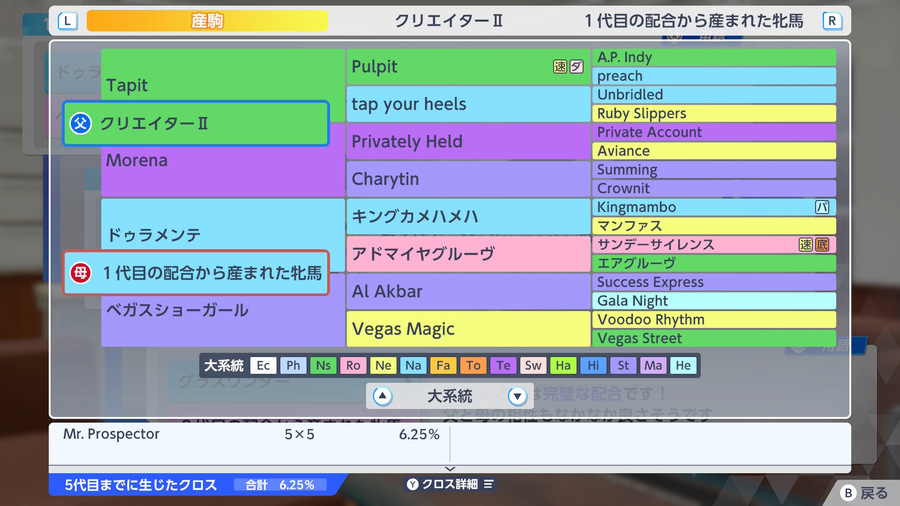The image size is (900, 506).
Task: Select マンファス ancestor row
Action: [714, 226]
